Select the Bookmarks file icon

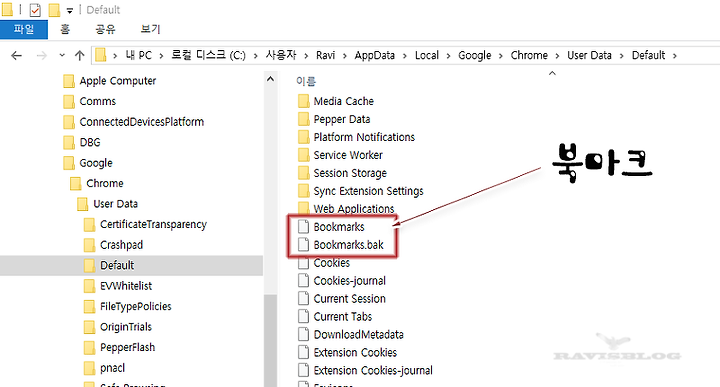click(304, 227)
